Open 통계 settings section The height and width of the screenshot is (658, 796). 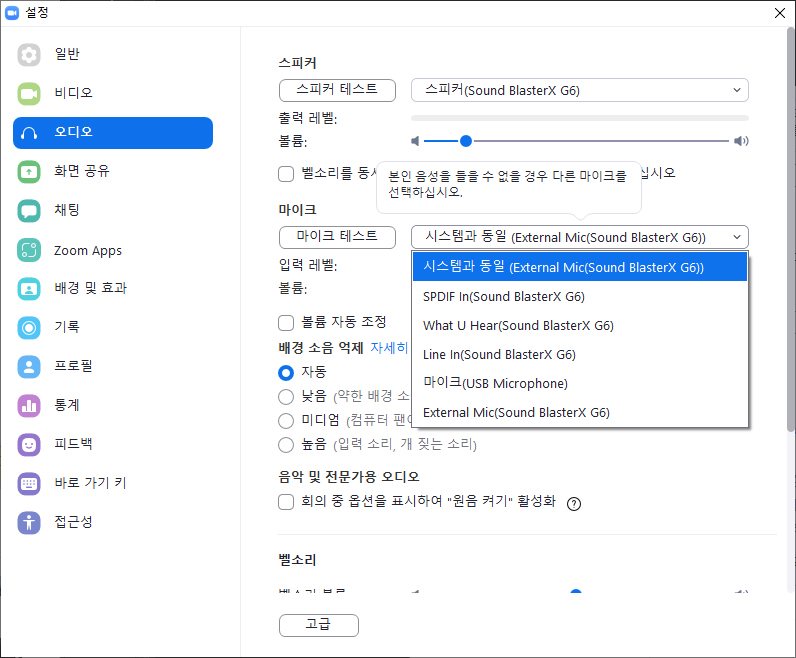113,406
